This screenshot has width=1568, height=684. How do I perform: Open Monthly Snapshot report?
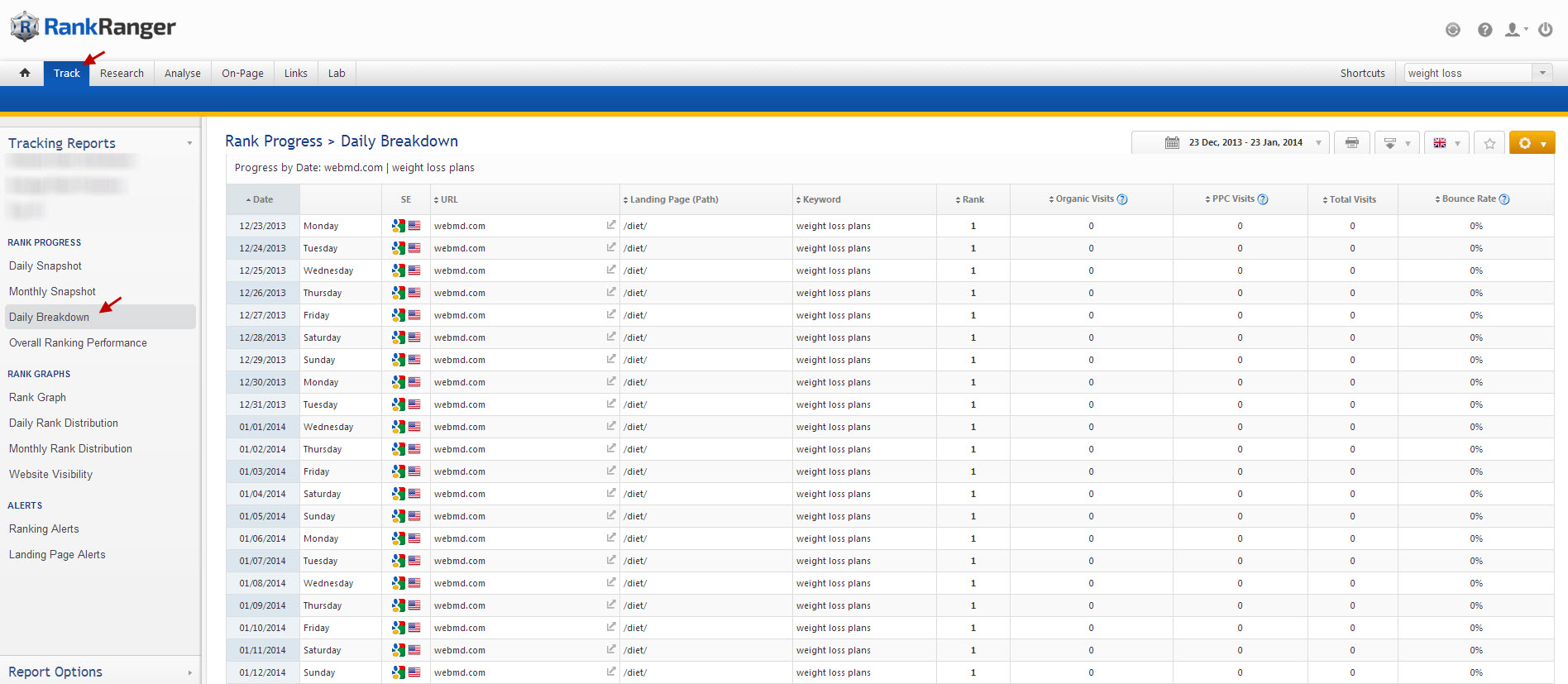52,291
